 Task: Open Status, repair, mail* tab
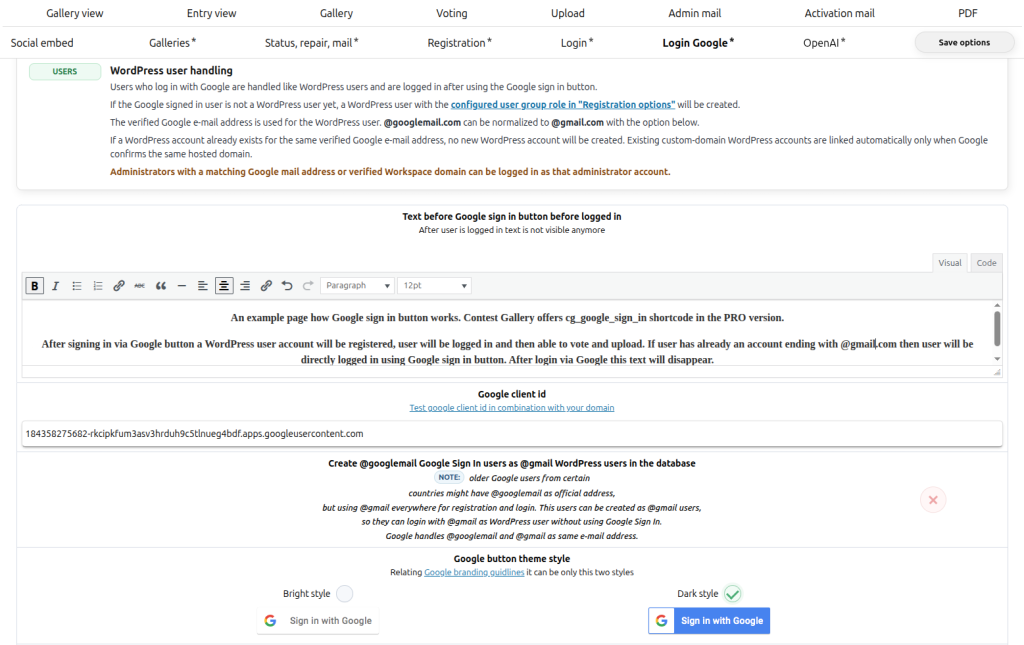pos(312,43)
